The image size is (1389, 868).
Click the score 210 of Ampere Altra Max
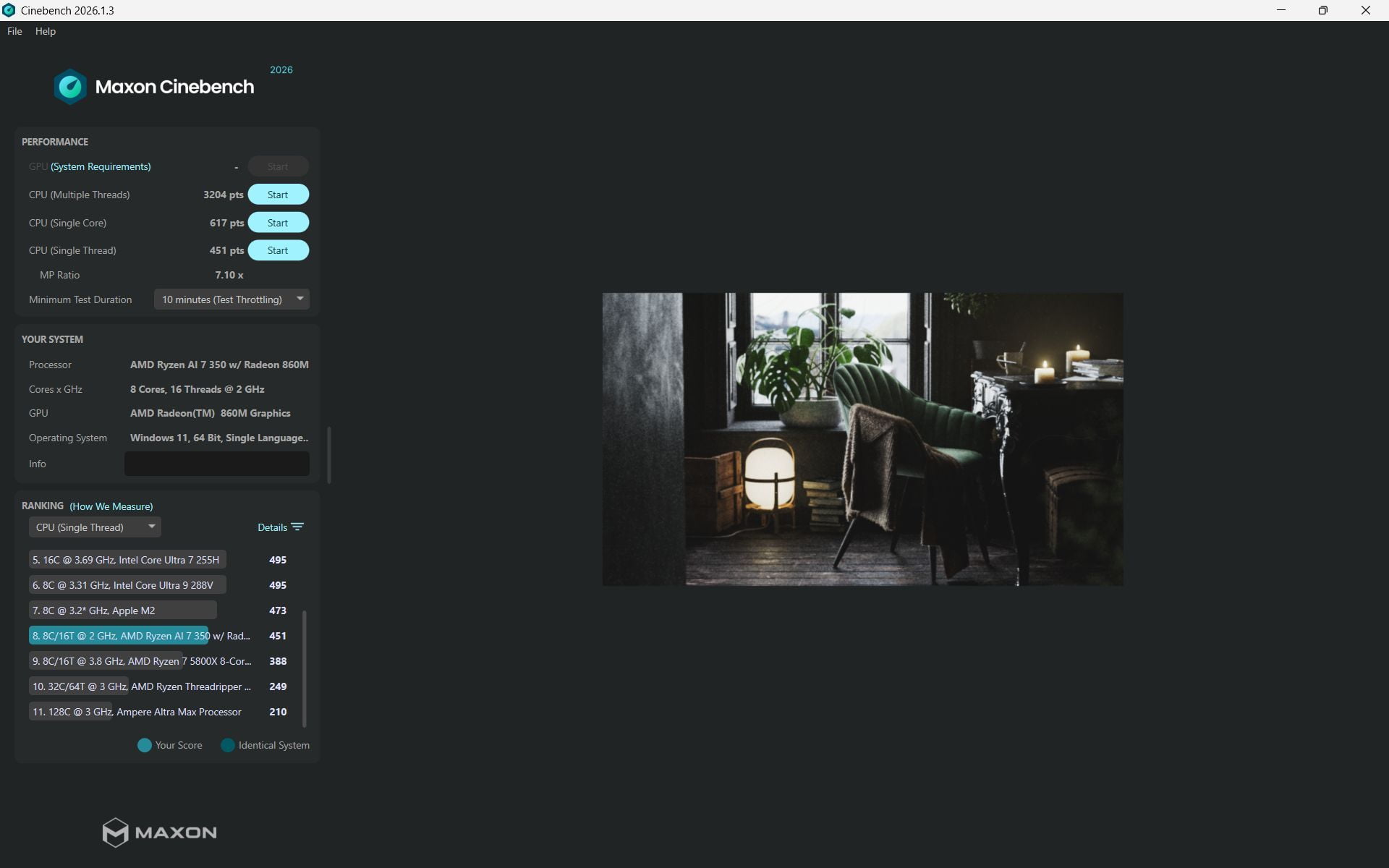pyautogui.click(x=278, y=712)
